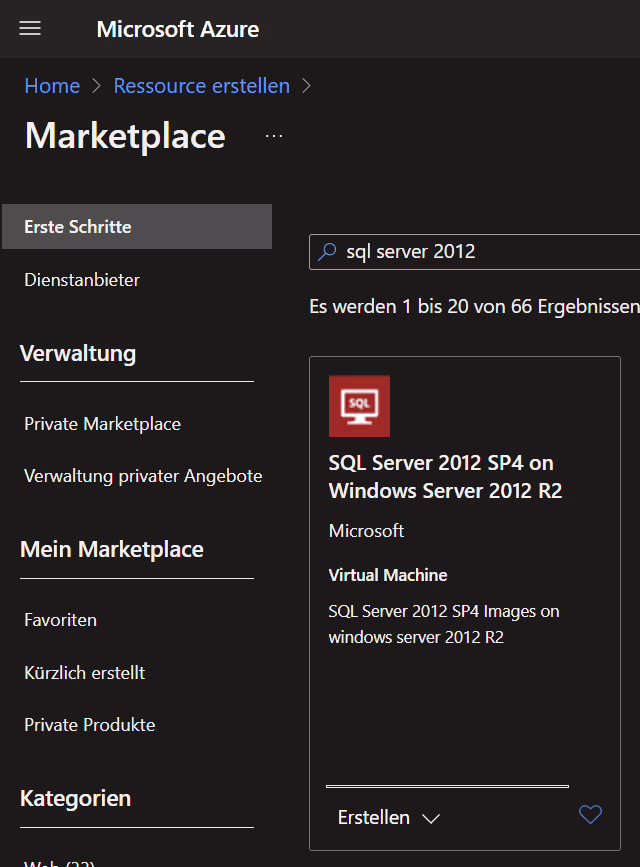
Task: Open SQL Server 2012 SP4 card title
Action: pyautogui.click(x=445, y=477)
